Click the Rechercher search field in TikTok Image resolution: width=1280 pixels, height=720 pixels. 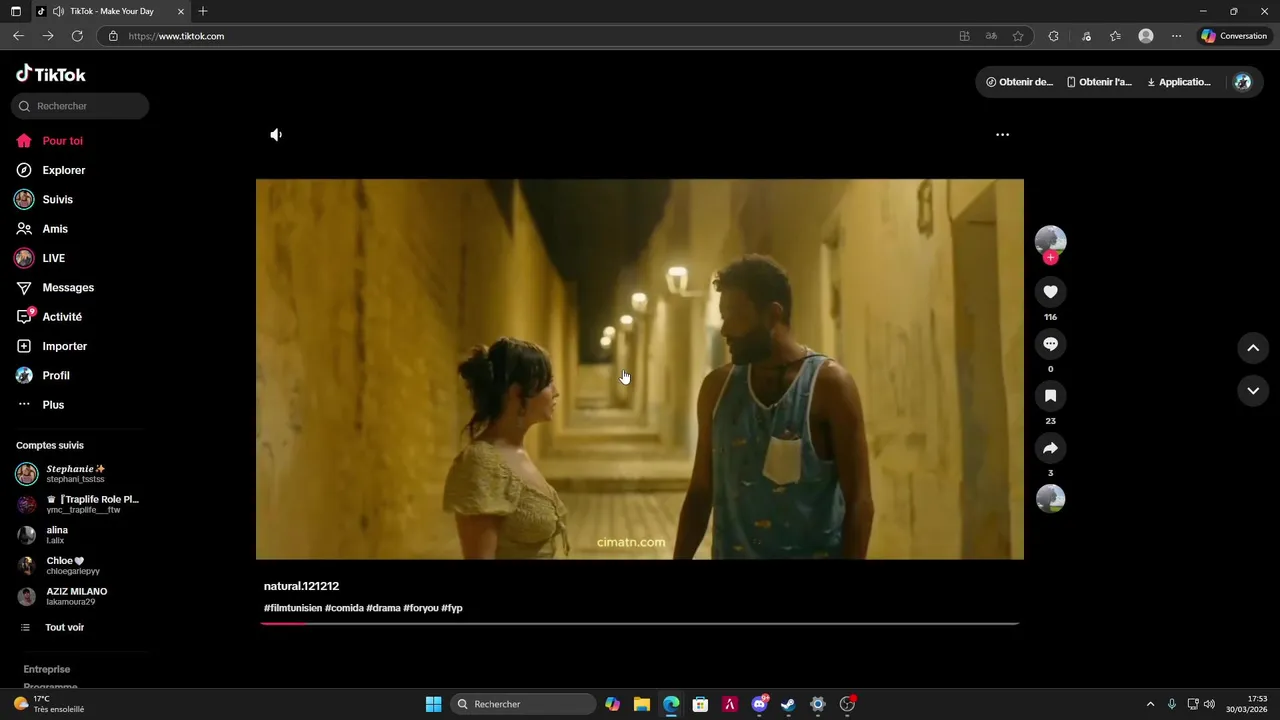point(80,106)
